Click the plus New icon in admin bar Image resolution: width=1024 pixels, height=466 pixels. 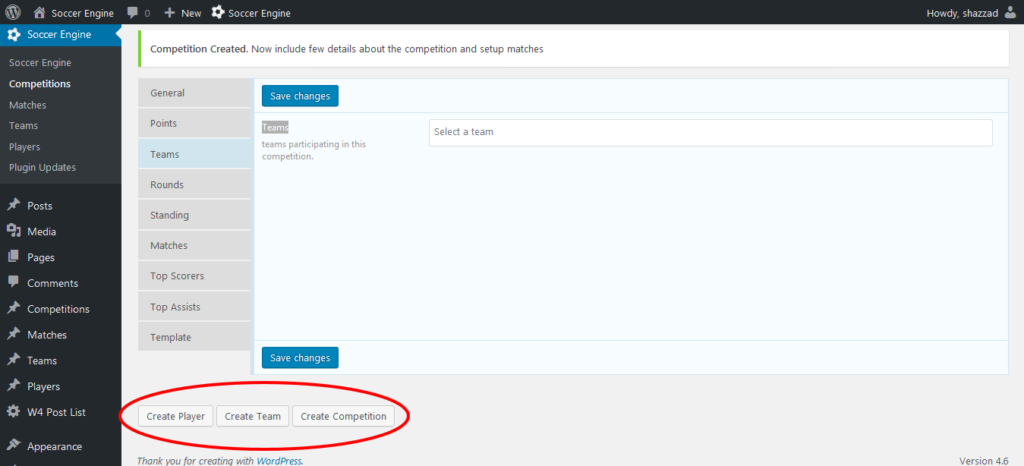170,14
